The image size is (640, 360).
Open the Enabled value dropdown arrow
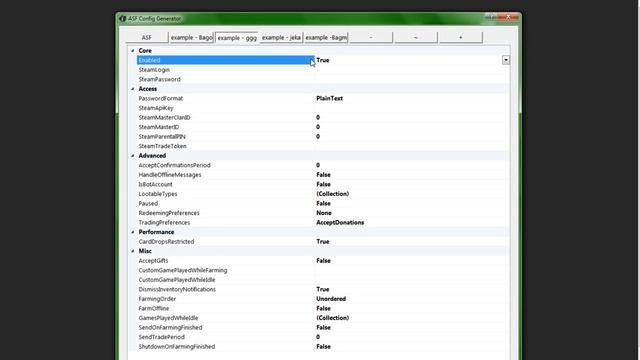click(x=506, y=60)
